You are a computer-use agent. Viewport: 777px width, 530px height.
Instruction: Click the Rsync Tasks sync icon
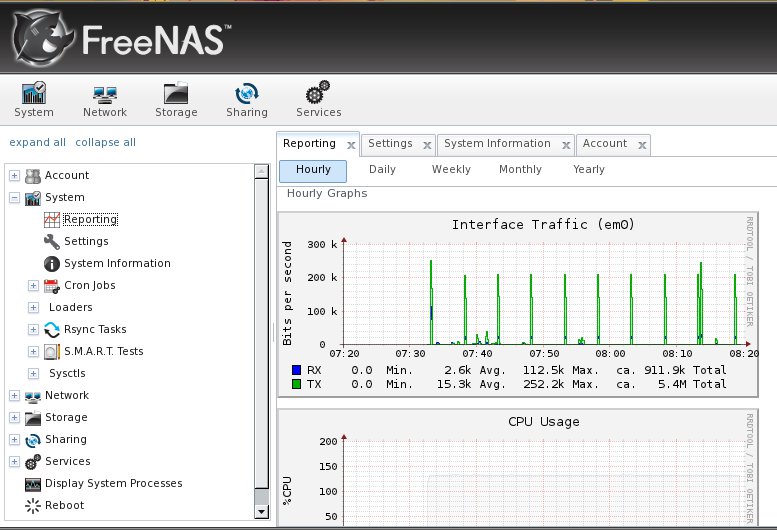[52, 329]
